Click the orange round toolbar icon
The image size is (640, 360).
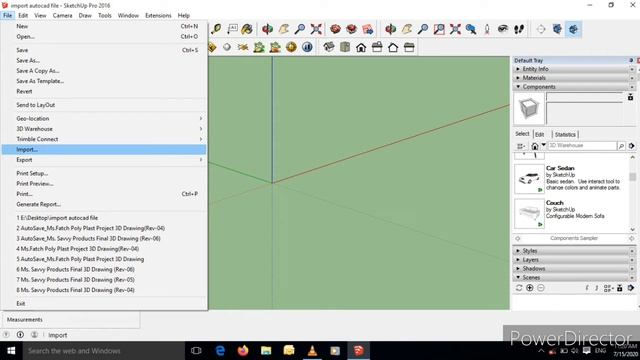coord(291,47)
